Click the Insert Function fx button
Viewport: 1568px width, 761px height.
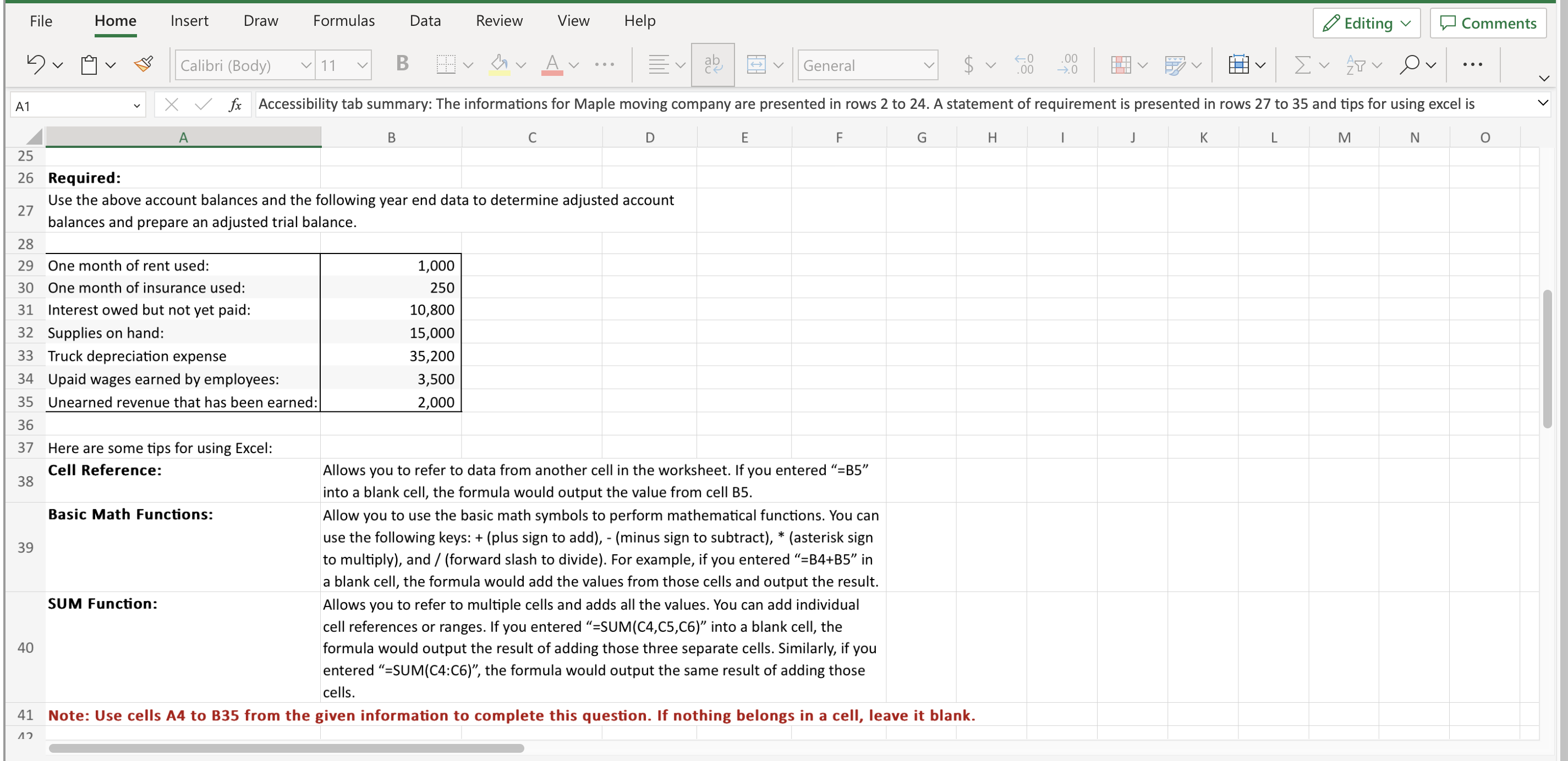click(235, 104)
